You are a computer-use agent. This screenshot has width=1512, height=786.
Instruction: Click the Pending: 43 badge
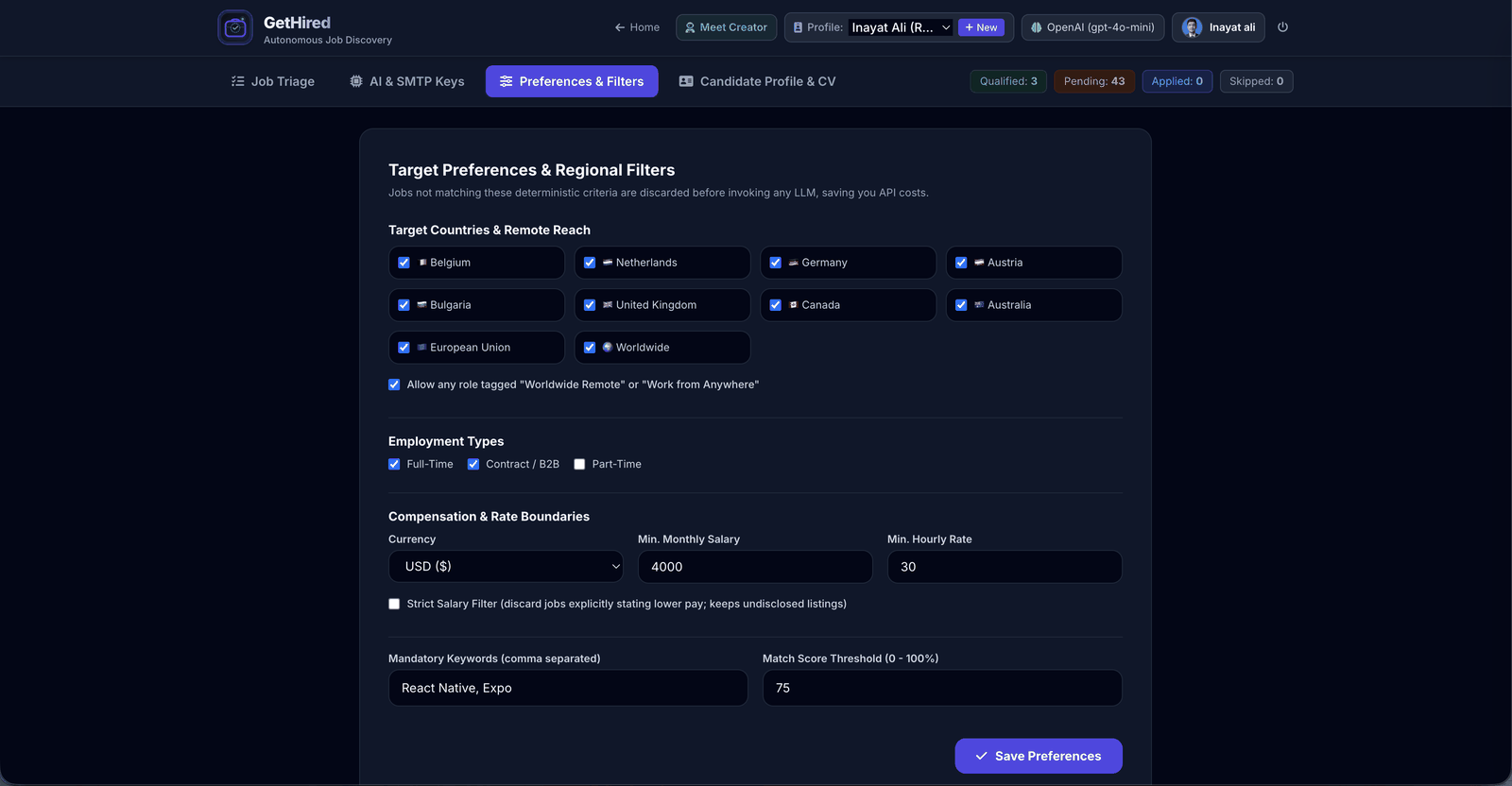(x=1094, y=81)
